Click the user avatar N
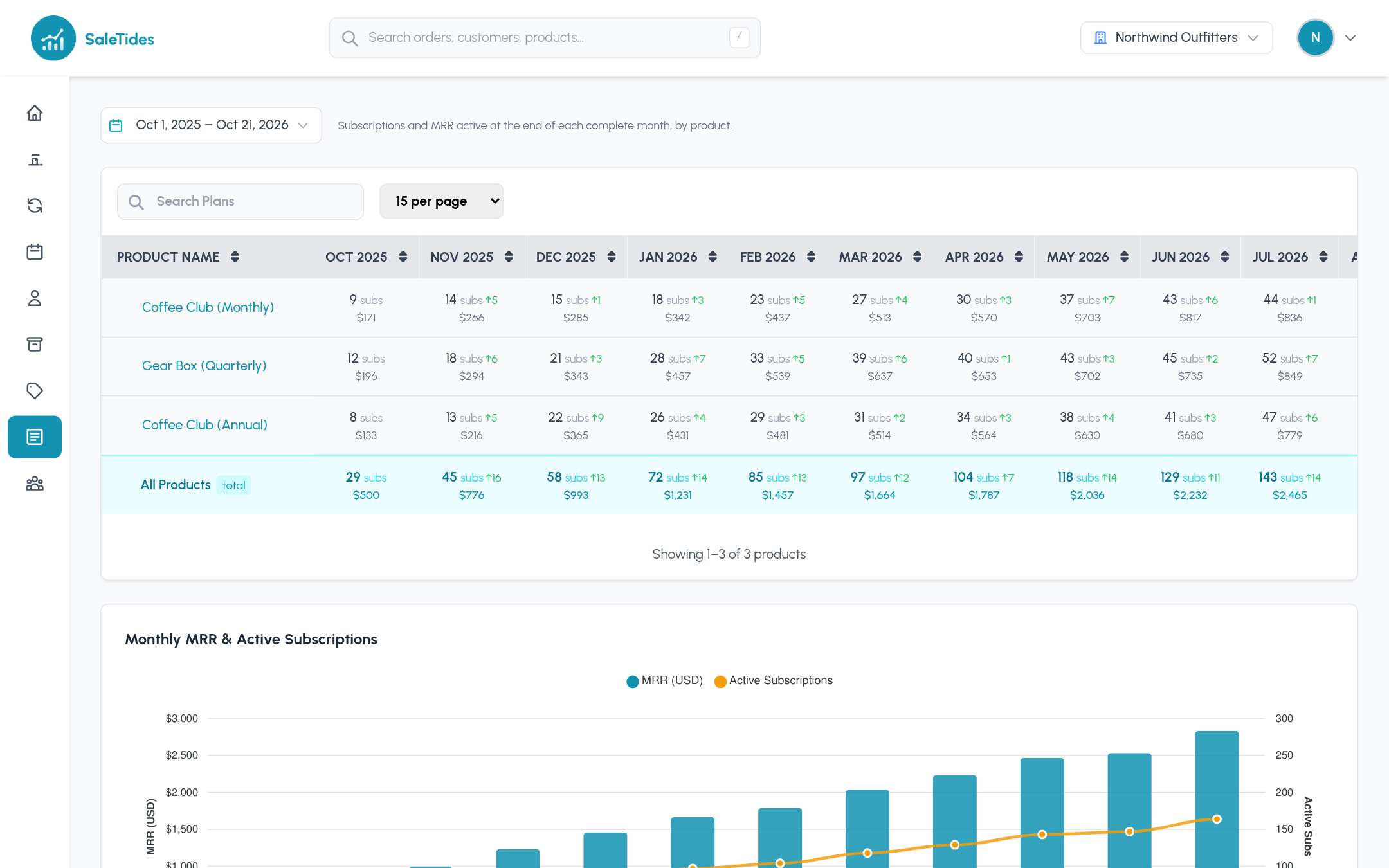The image size is (1389, 868). [x=1315, y=37]
